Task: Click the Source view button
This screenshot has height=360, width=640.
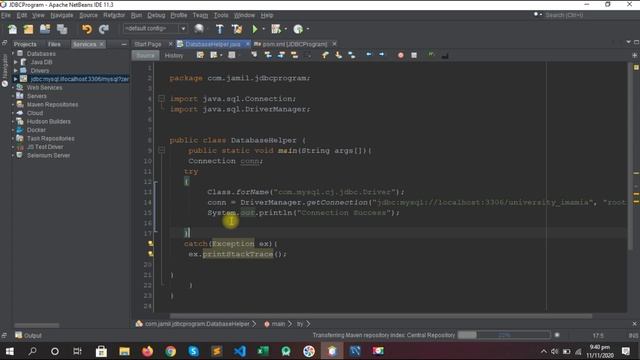Action: tap(145, 56)
